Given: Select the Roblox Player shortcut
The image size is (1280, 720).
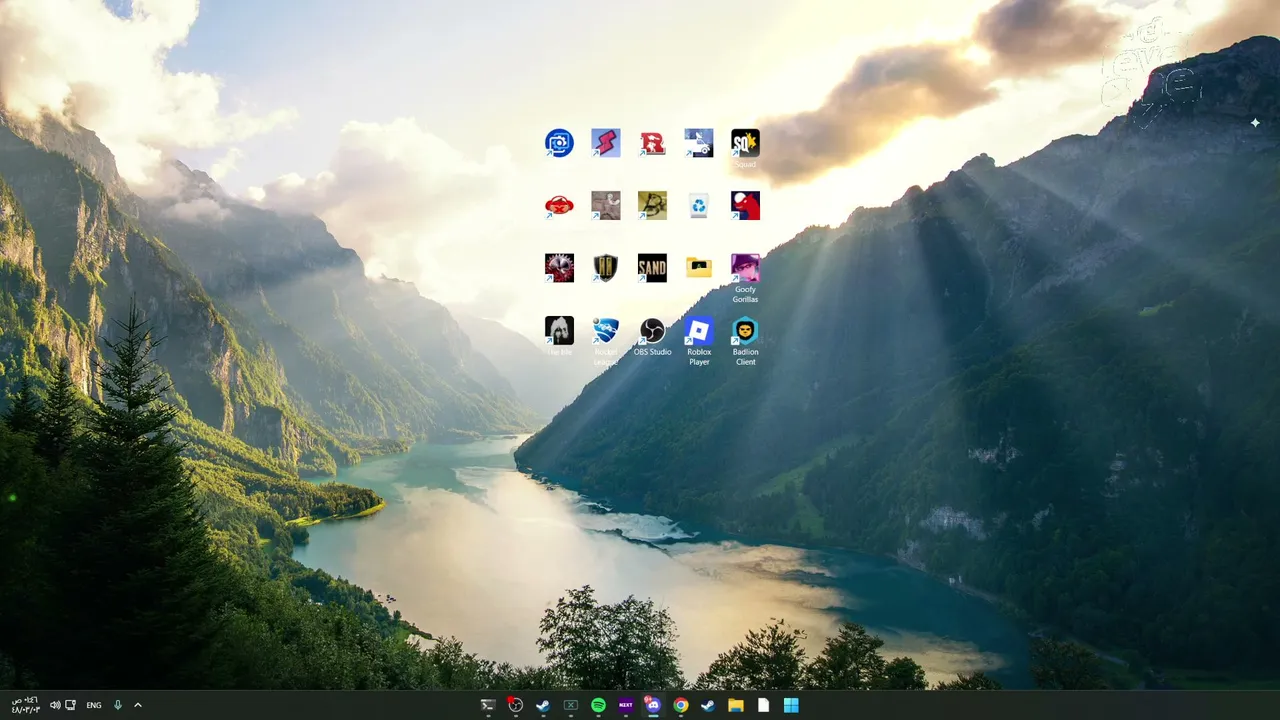Looking at the screenshot, I should point(699,341).
